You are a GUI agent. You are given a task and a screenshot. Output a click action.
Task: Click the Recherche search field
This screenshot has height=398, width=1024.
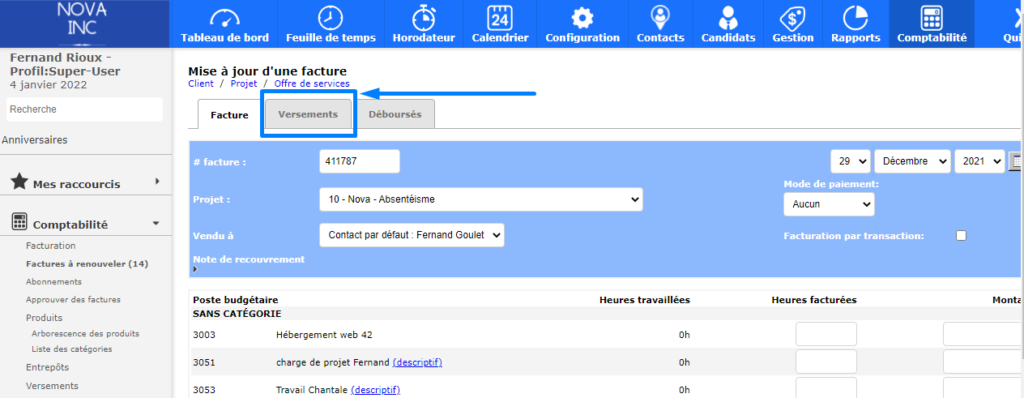[85, 109]
